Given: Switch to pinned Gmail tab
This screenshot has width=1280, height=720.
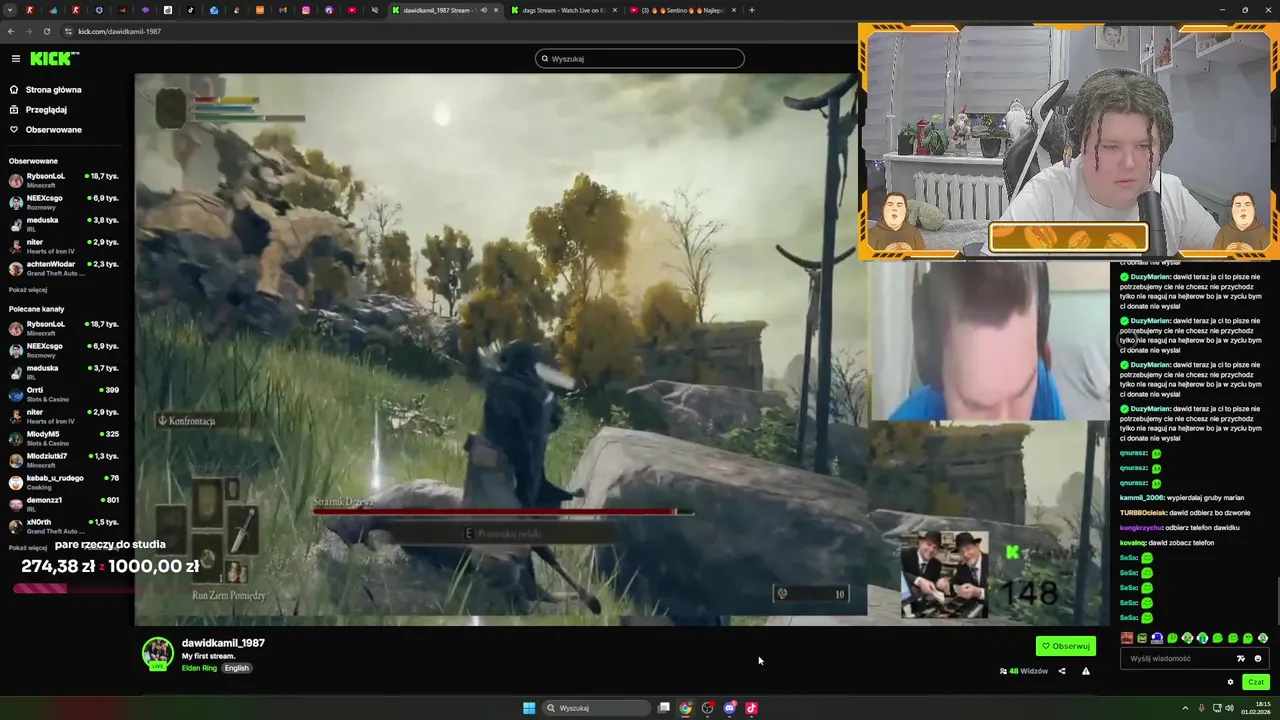Looking at the screenshot, I should pyautogui.click(x=283, y=10).
